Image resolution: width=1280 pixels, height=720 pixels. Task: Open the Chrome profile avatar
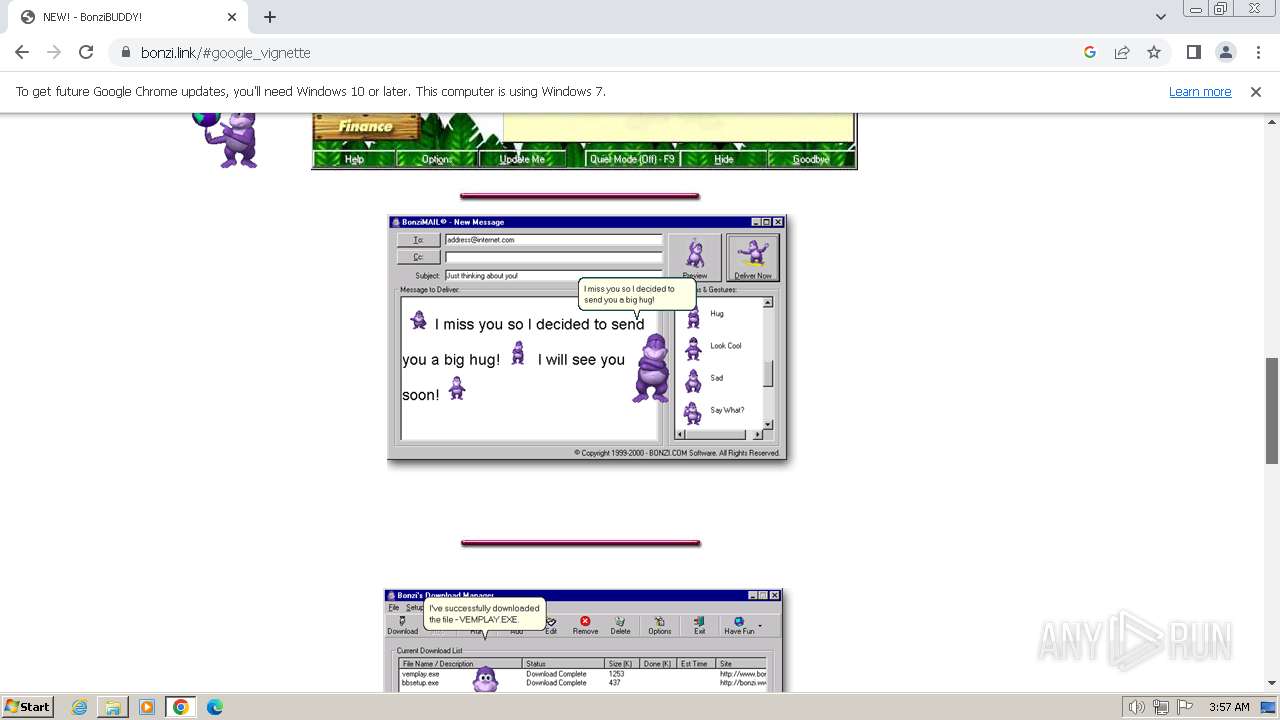[x=1226, y=52]
